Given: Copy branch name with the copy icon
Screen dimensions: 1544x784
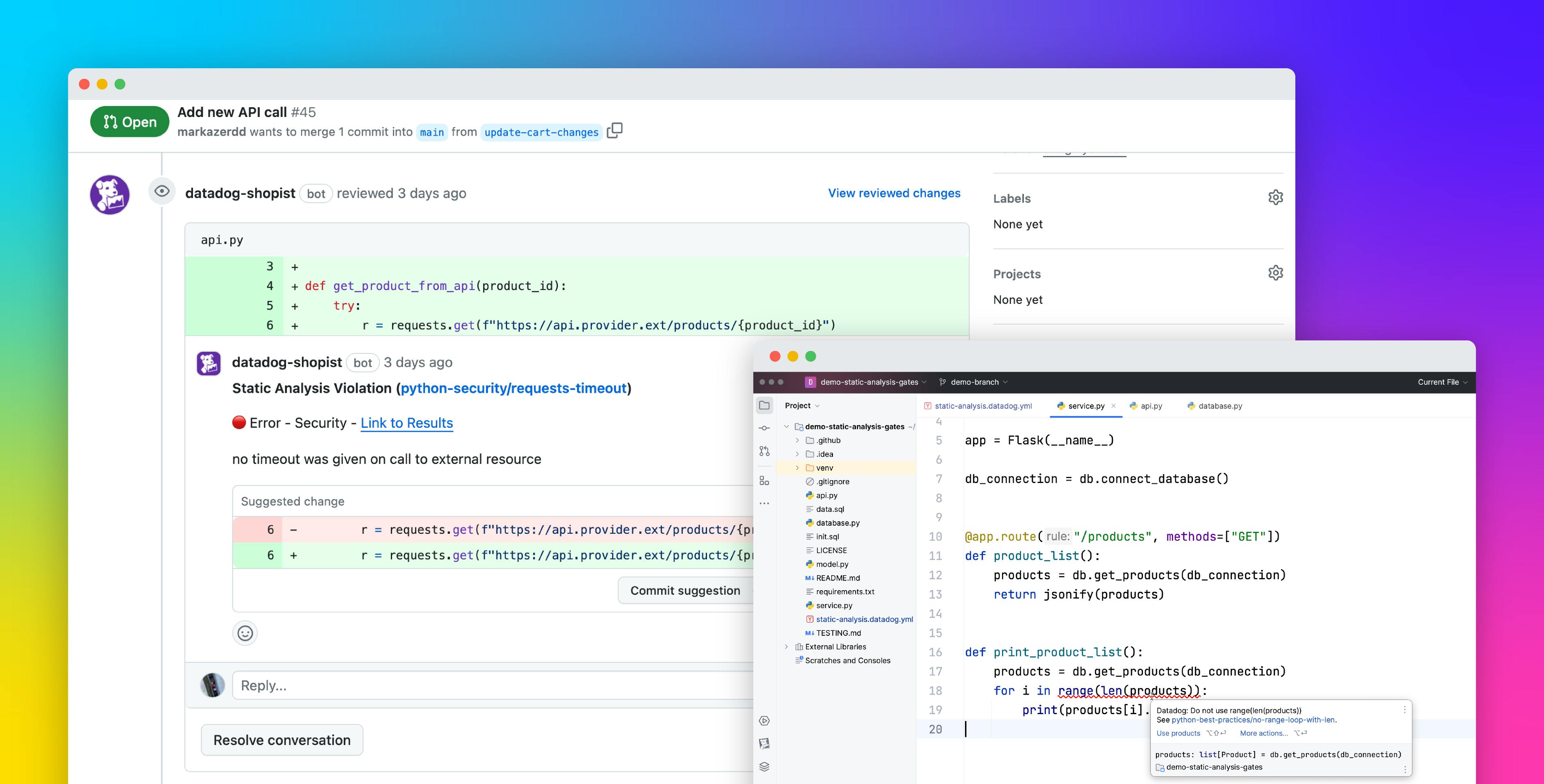Looking at the screenshot, I should 616,130.
